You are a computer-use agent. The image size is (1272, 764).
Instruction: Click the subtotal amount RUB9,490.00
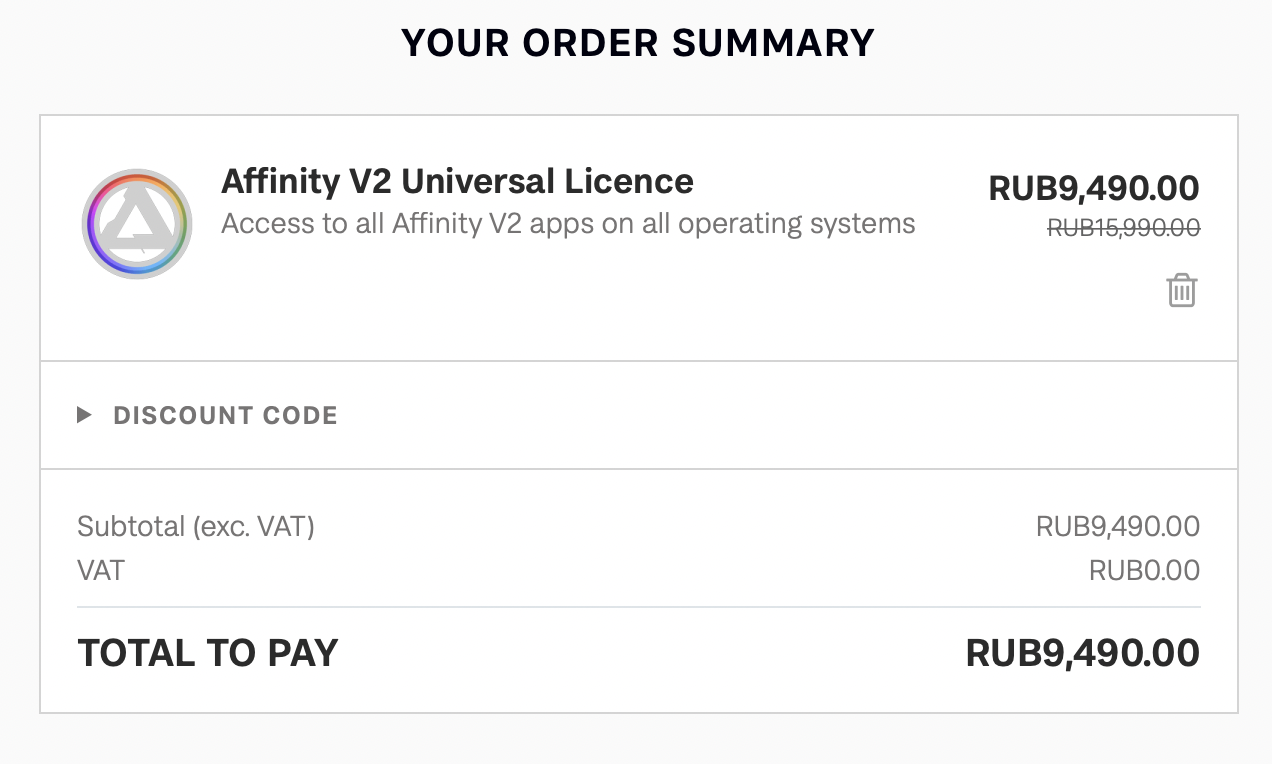(x=1117, y=526)
